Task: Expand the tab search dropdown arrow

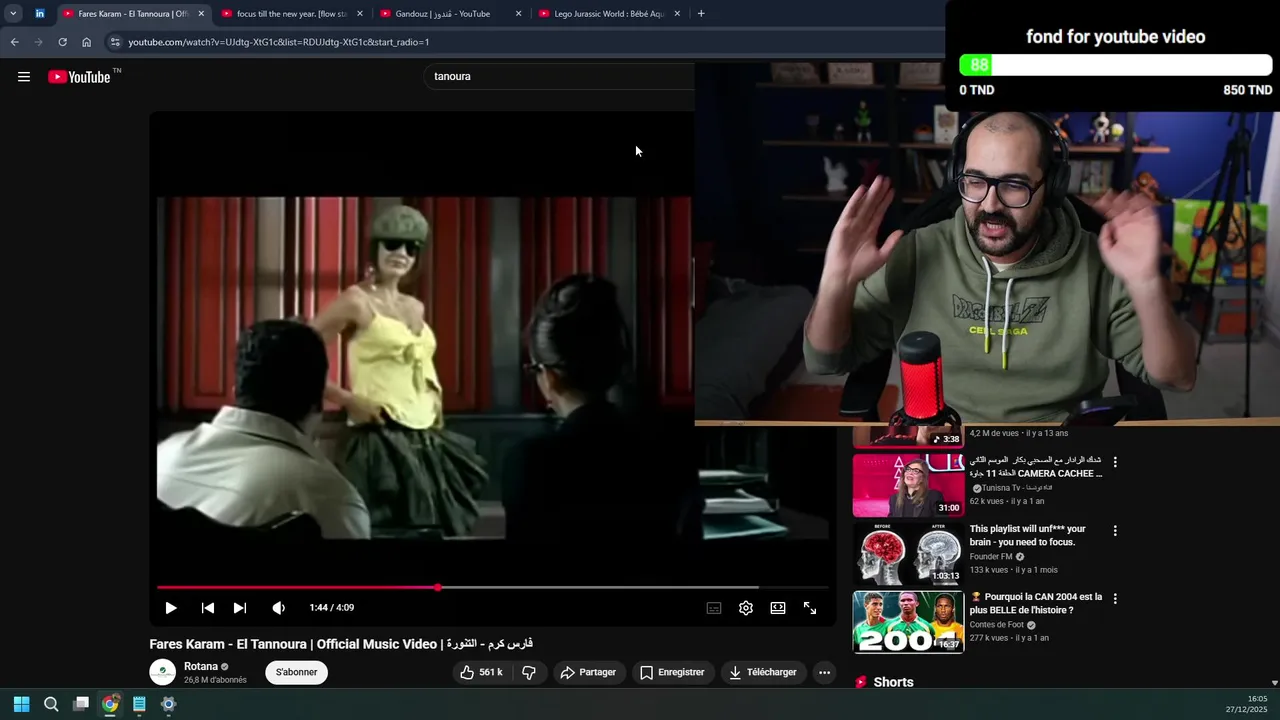Action: [x=13, y=14]
